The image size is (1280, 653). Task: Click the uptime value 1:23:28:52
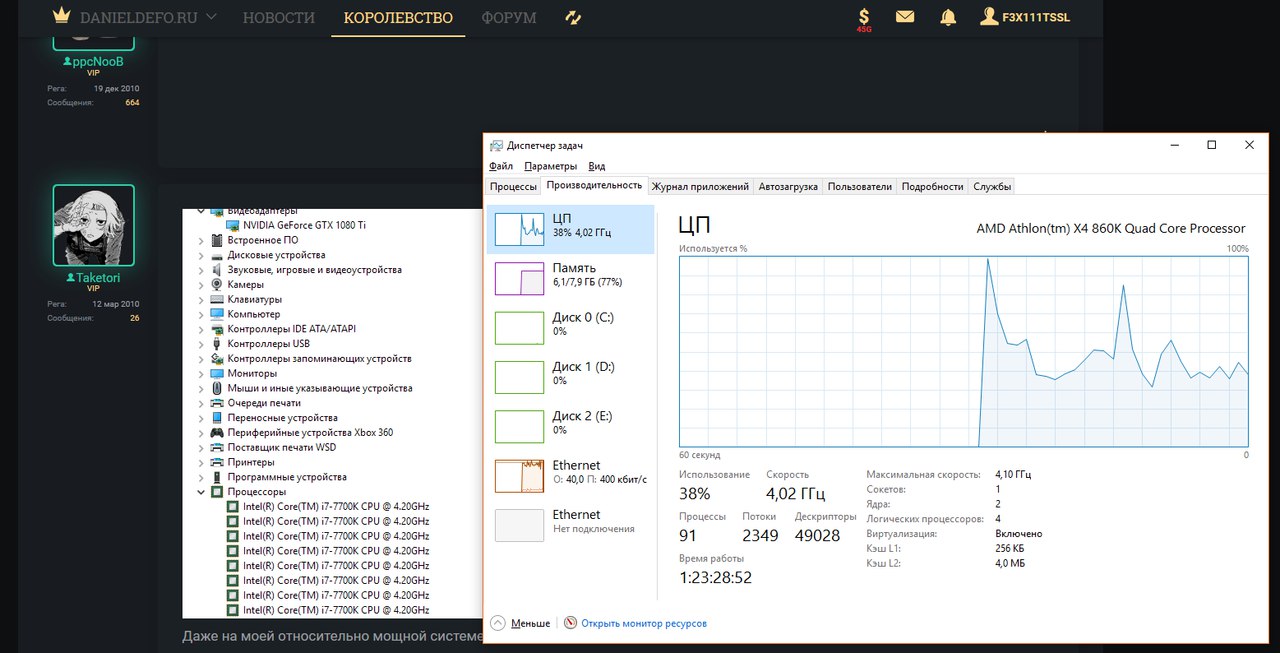click(x=715, y=577)
